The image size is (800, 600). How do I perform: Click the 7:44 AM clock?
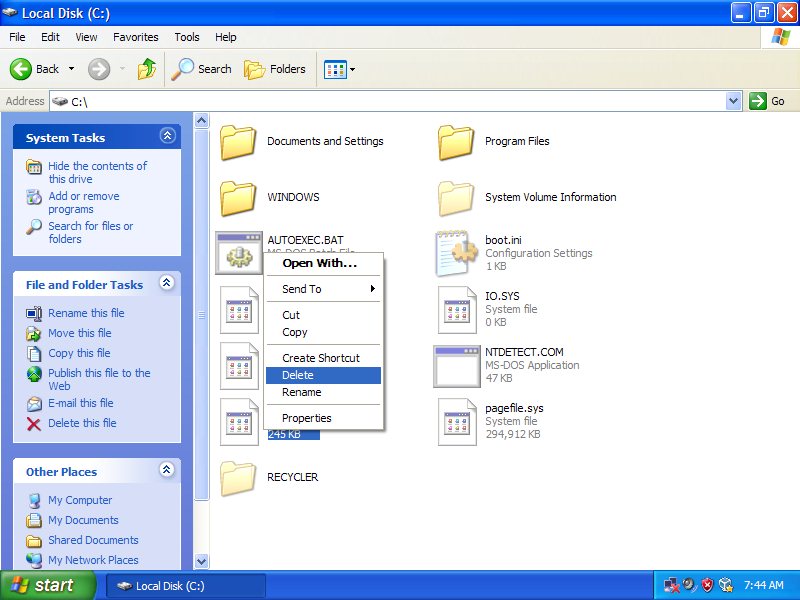(x=763, y=585)
